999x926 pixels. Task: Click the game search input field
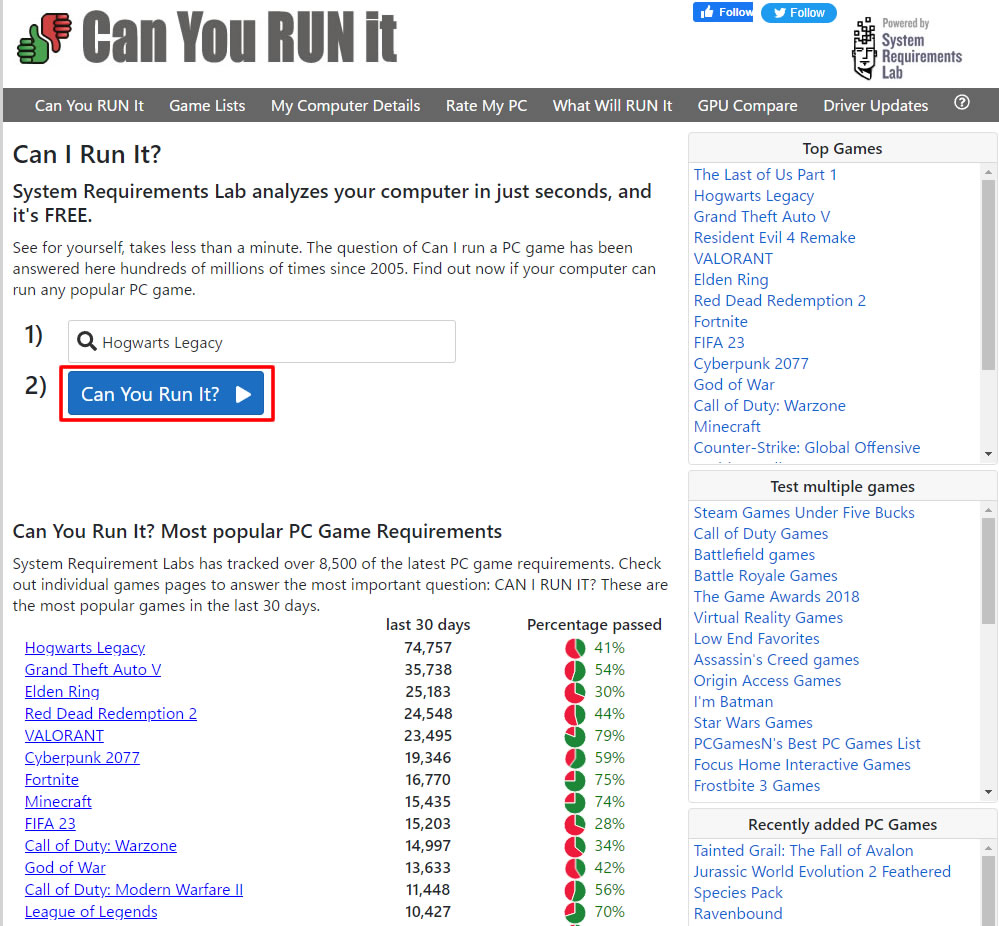pos(262,342)
